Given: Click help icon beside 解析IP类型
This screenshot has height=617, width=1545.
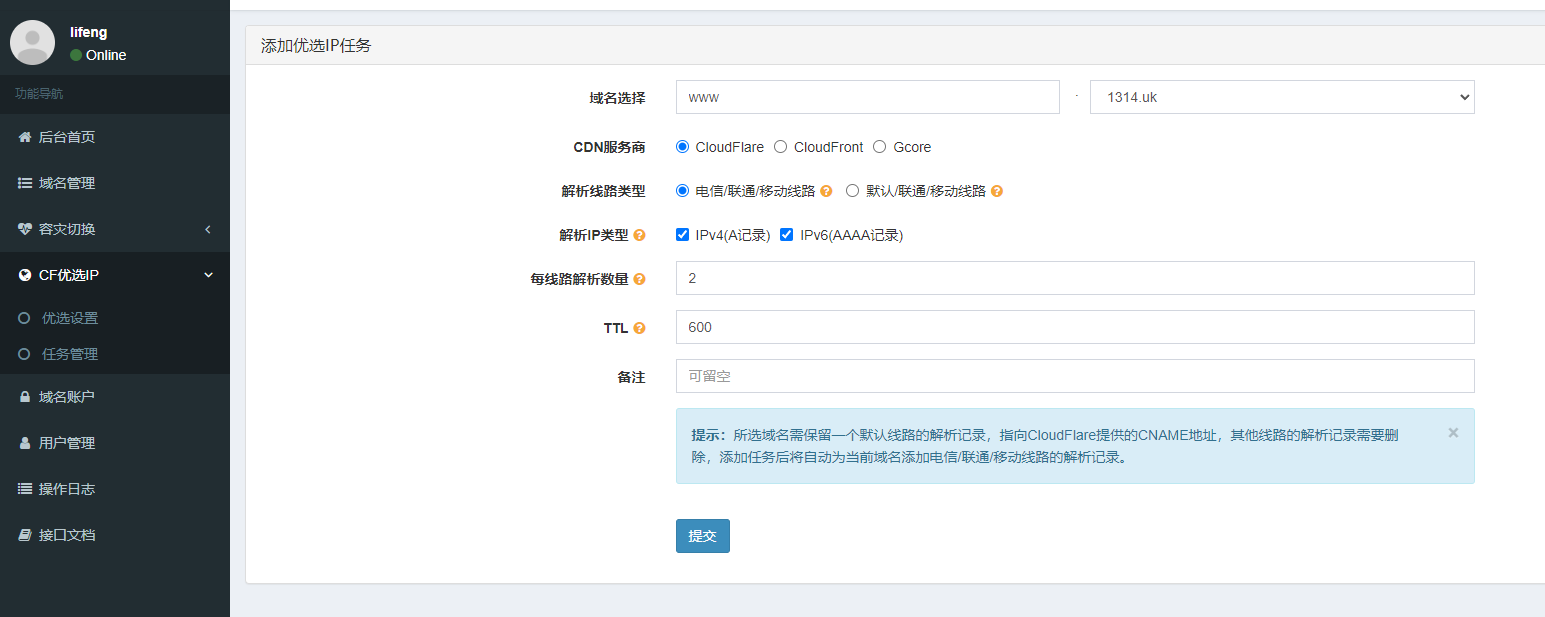Looking at the screenshot, I should (x=639, y=235).
